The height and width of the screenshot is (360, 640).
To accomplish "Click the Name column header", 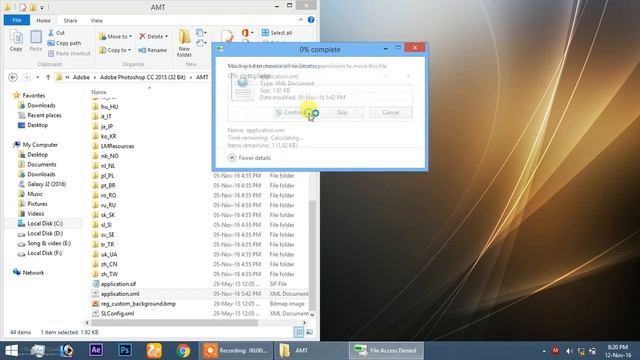I will [99, 92].
